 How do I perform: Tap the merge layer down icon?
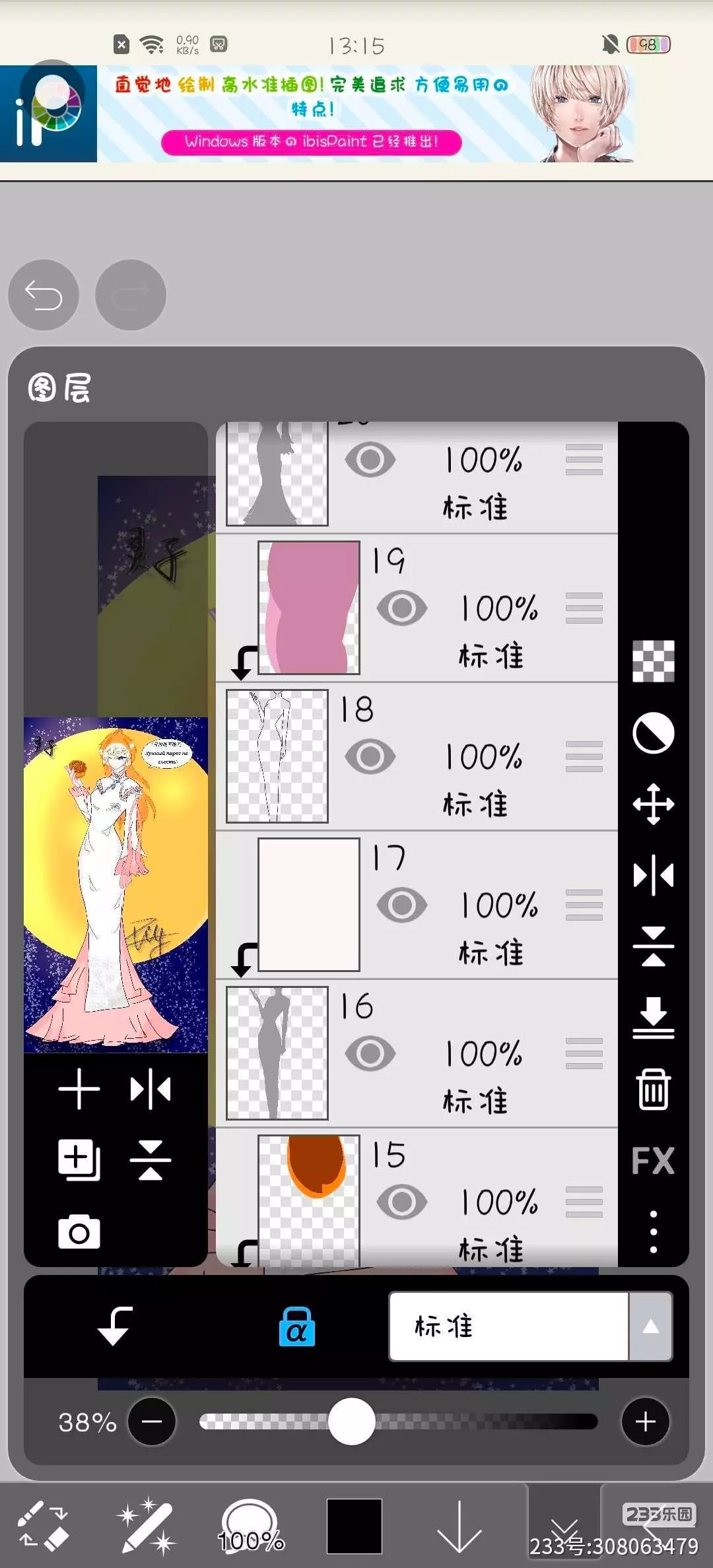tap(653, 1017)
